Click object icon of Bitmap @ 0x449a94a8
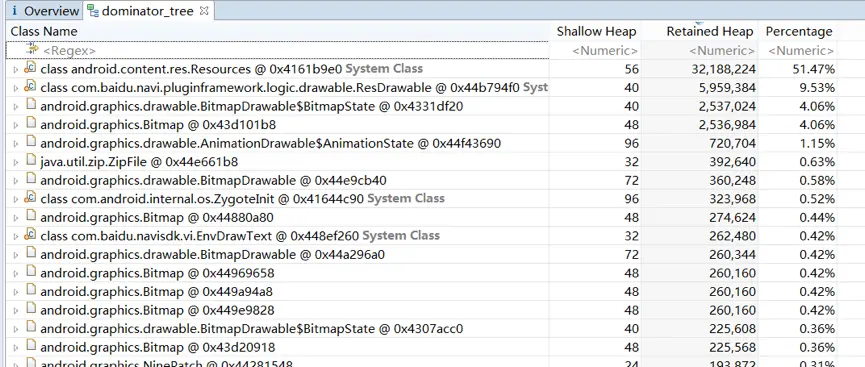 click(31, 291)
